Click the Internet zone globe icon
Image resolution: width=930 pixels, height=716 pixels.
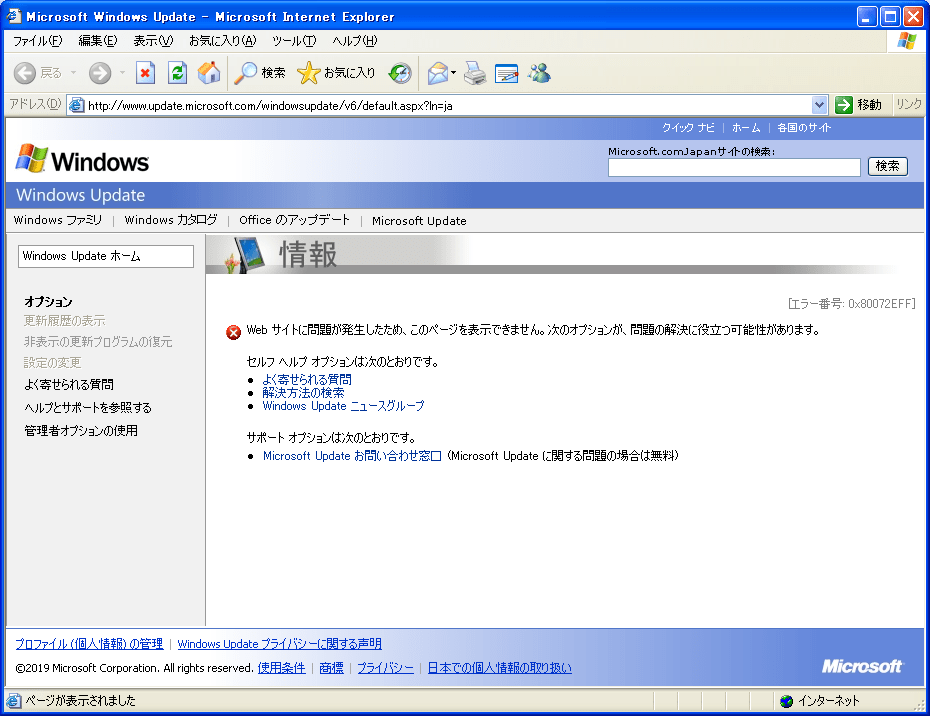[786, 701]
